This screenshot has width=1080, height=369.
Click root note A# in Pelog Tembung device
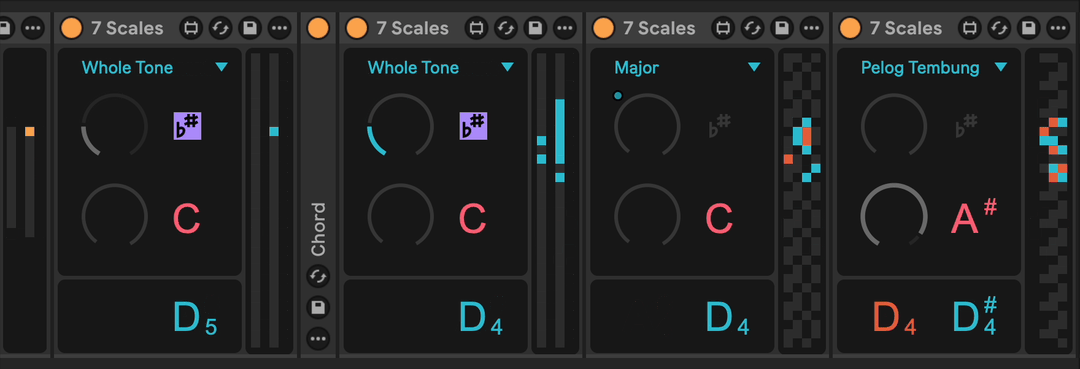coord(973,216)
